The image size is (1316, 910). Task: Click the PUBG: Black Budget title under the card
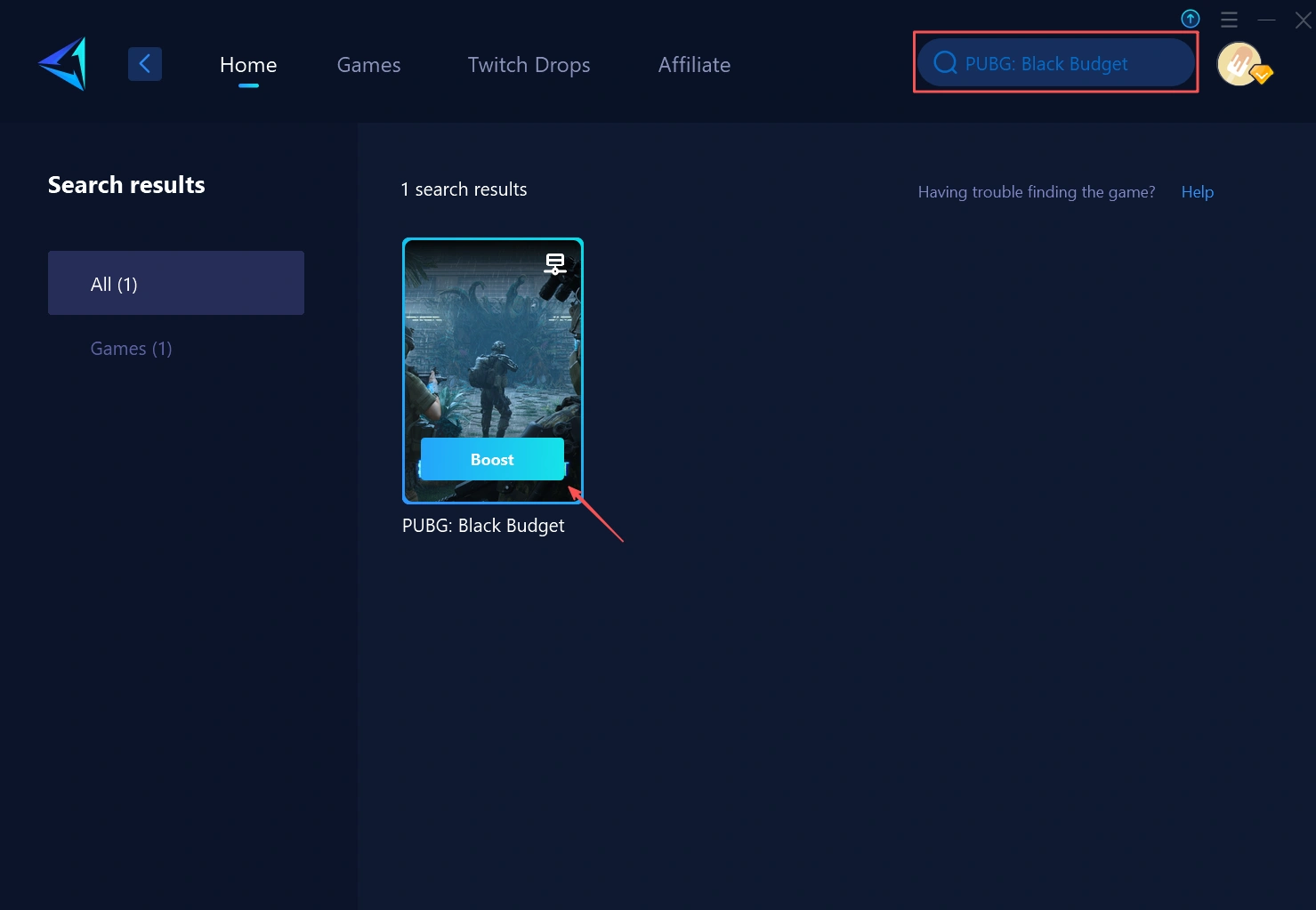click(x=483, y=526)
